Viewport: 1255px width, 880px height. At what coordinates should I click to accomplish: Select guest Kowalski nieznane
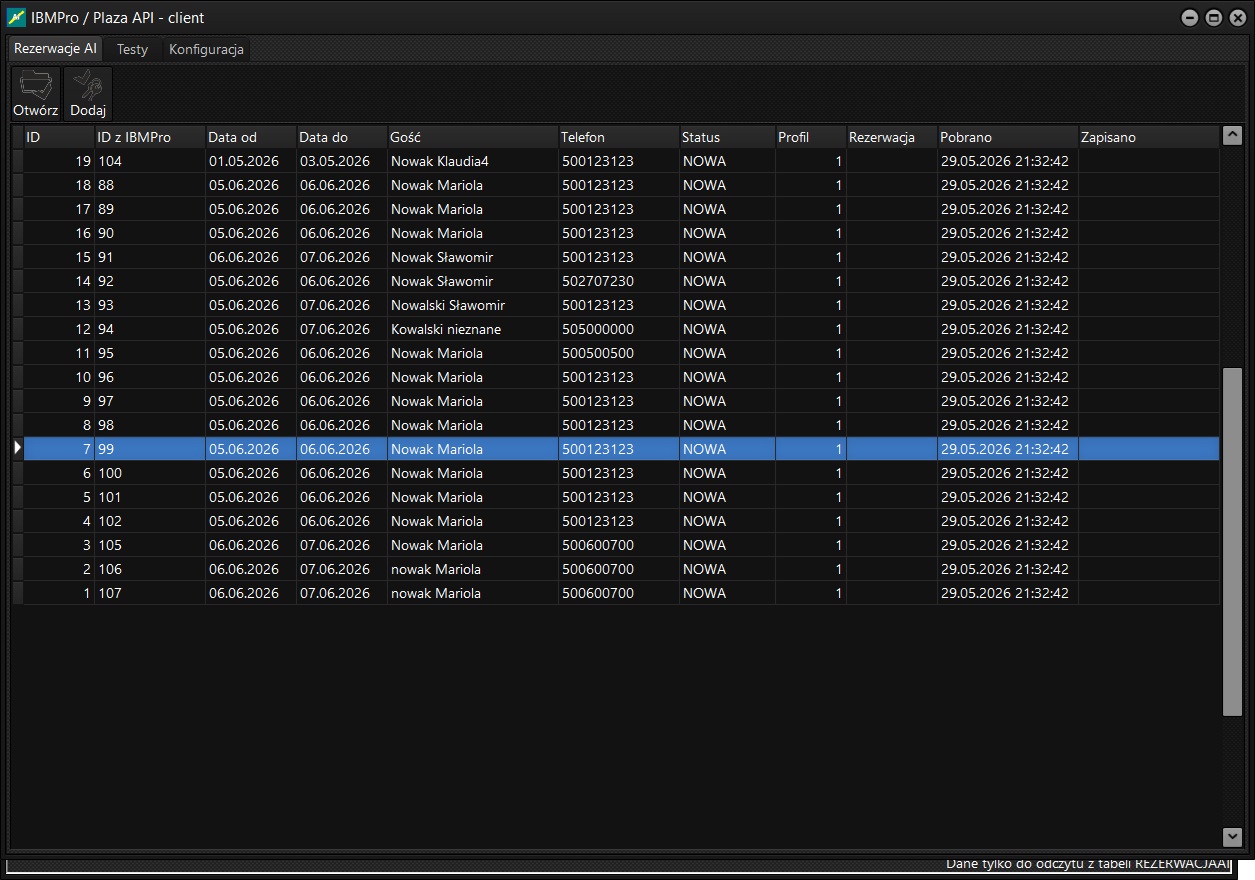coord(446,329)
